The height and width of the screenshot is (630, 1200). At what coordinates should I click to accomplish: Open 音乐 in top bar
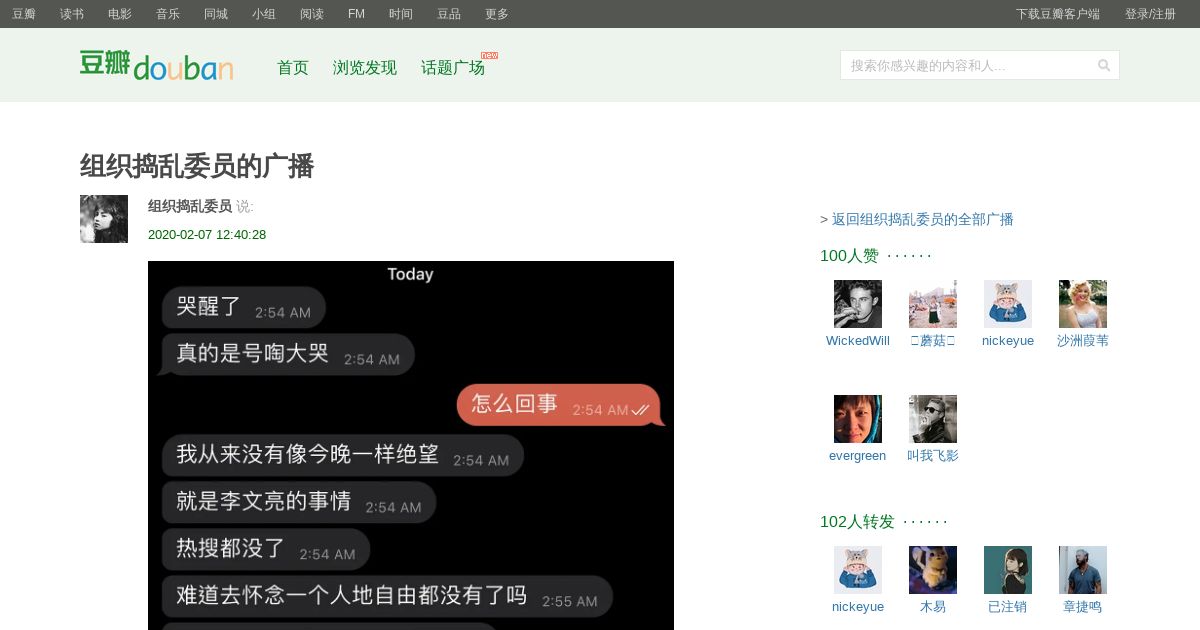coord(168,14)
